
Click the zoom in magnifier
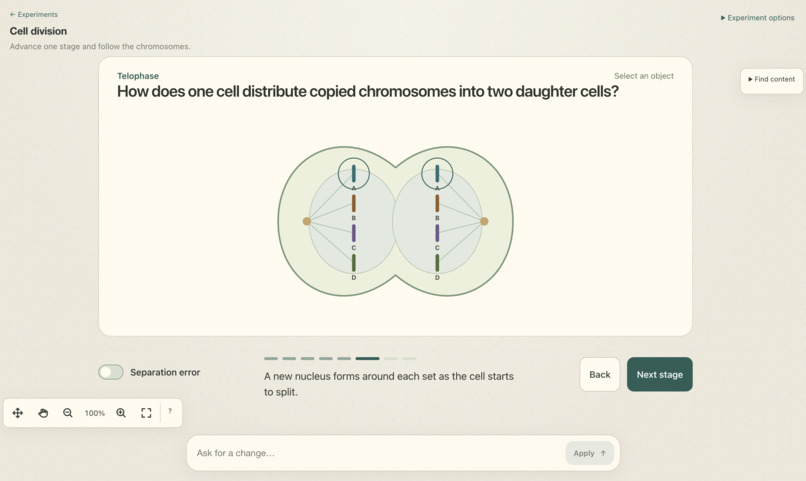click(x=121, y=413)
